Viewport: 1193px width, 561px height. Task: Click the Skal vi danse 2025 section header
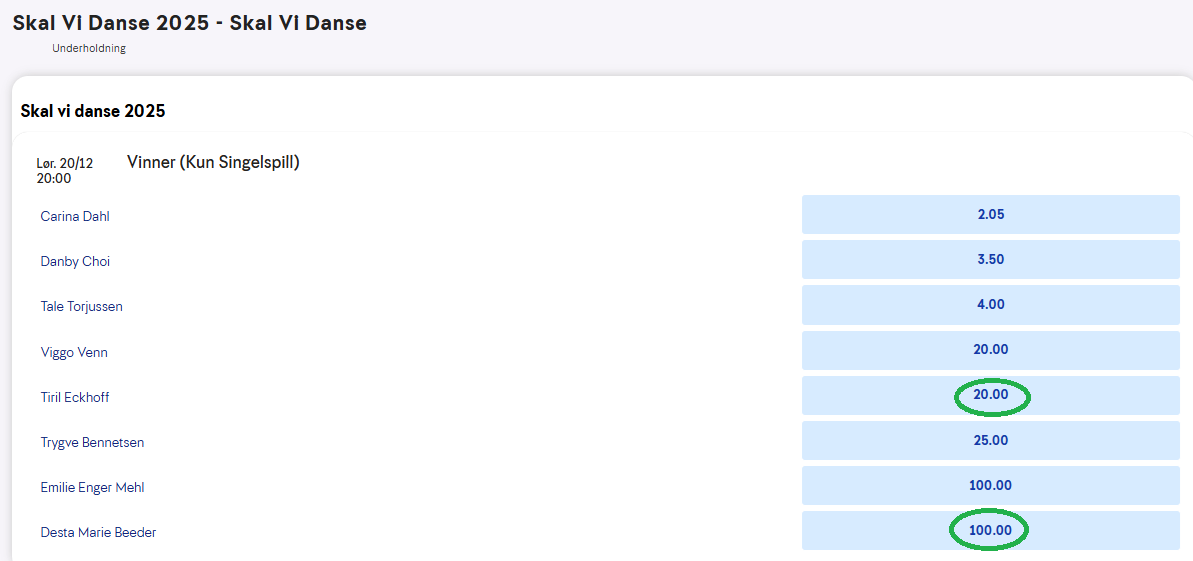click(93, 111)
